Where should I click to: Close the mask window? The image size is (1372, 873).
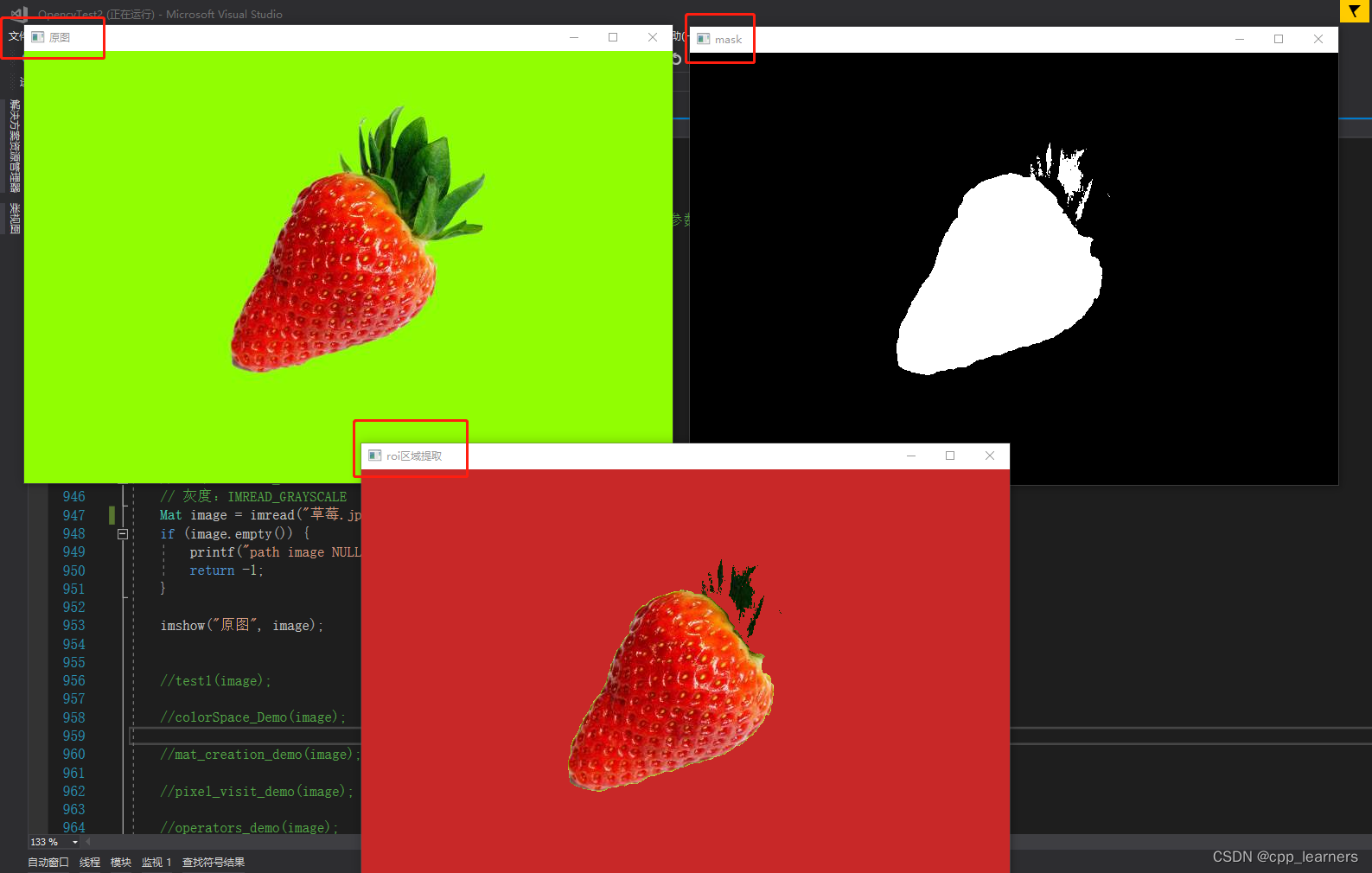tap(1318, 39)
